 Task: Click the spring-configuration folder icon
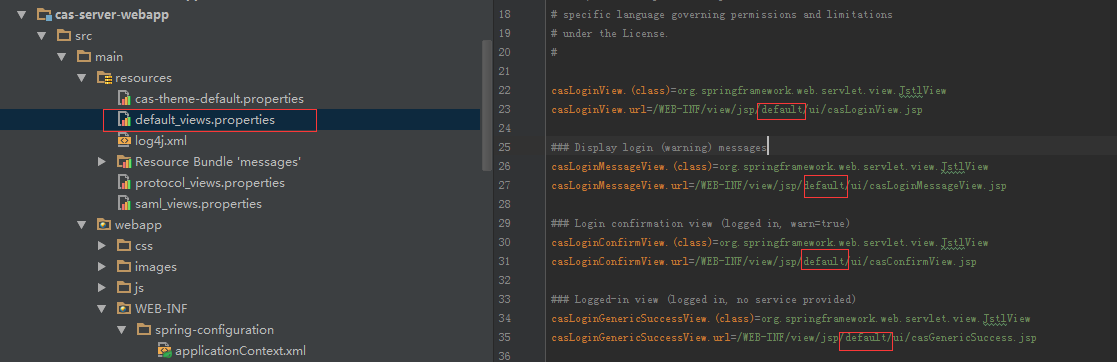pos(144,330)
